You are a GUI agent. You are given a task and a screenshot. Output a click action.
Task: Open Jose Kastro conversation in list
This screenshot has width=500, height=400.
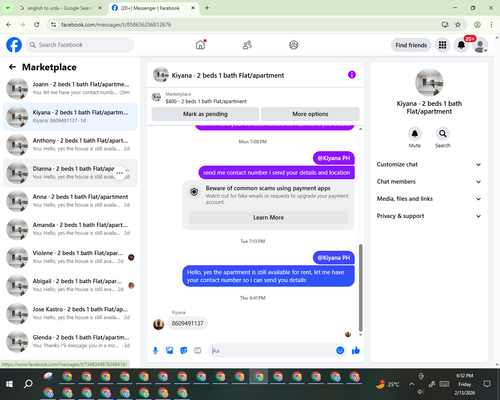tap(70, 313)
